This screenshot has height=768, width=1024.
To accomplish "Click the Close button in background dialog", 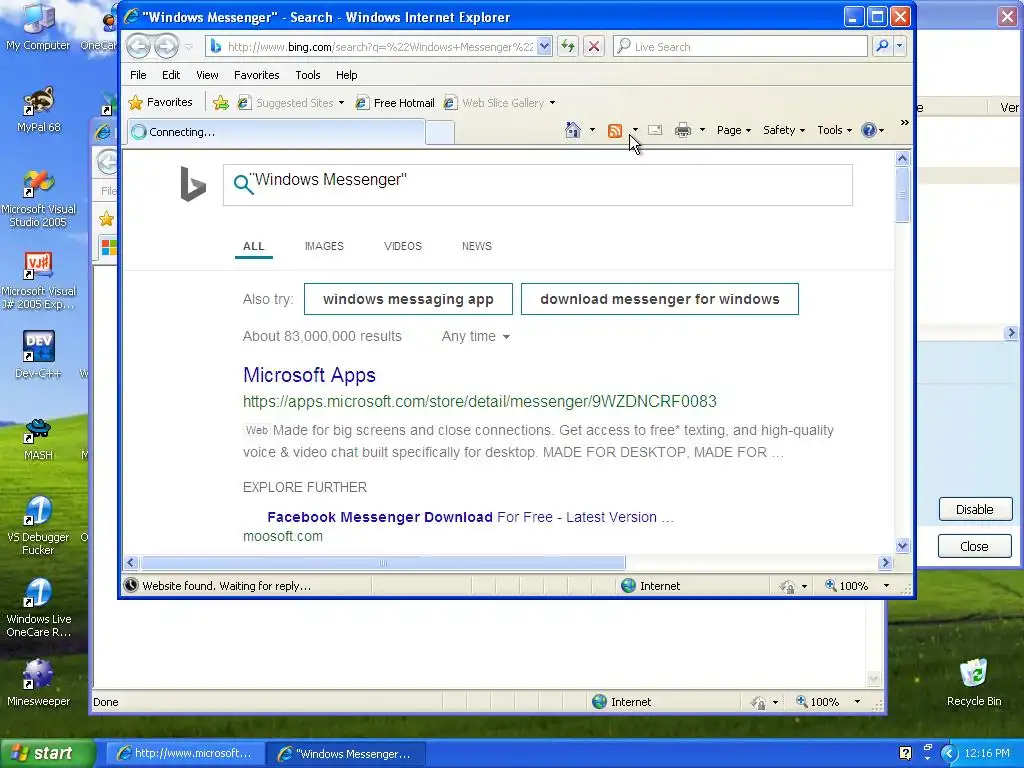I will click(974, 547).
